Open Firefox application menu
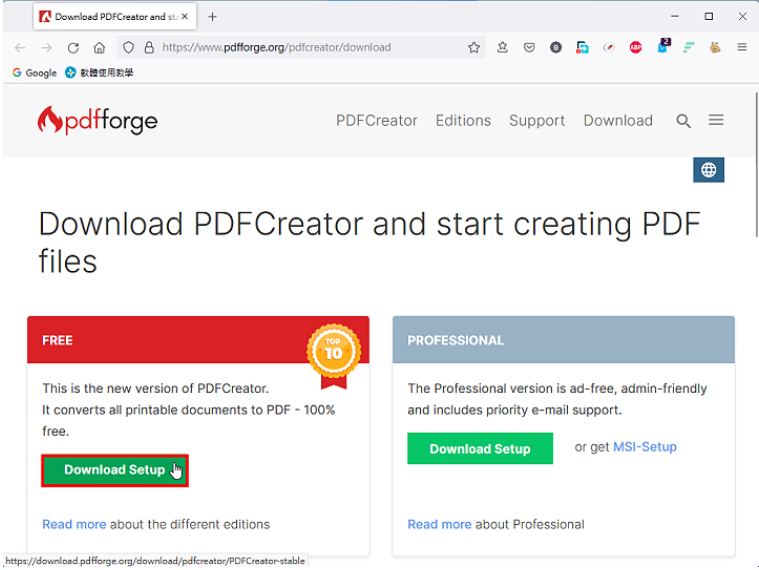Viewport: 759px width, 570px height. click(x=742, y=47)
